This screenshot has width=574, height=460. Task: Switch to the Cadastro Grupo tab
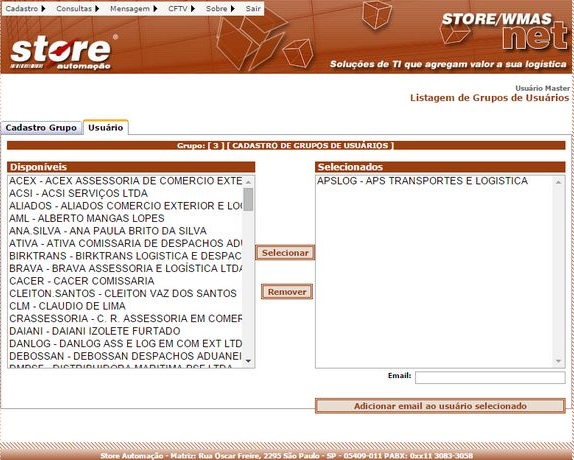coord(41,128)
